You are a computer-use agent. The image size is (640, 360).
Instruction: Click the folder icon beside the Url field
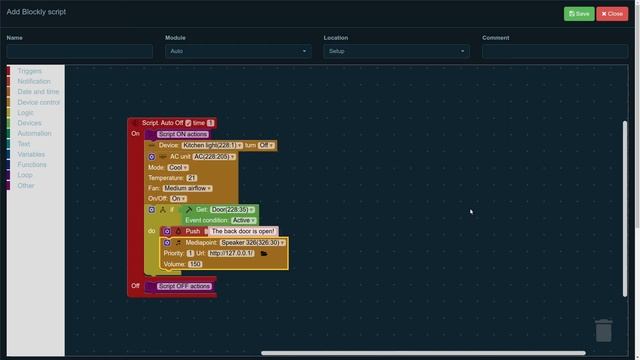click(x=264, y=253)
